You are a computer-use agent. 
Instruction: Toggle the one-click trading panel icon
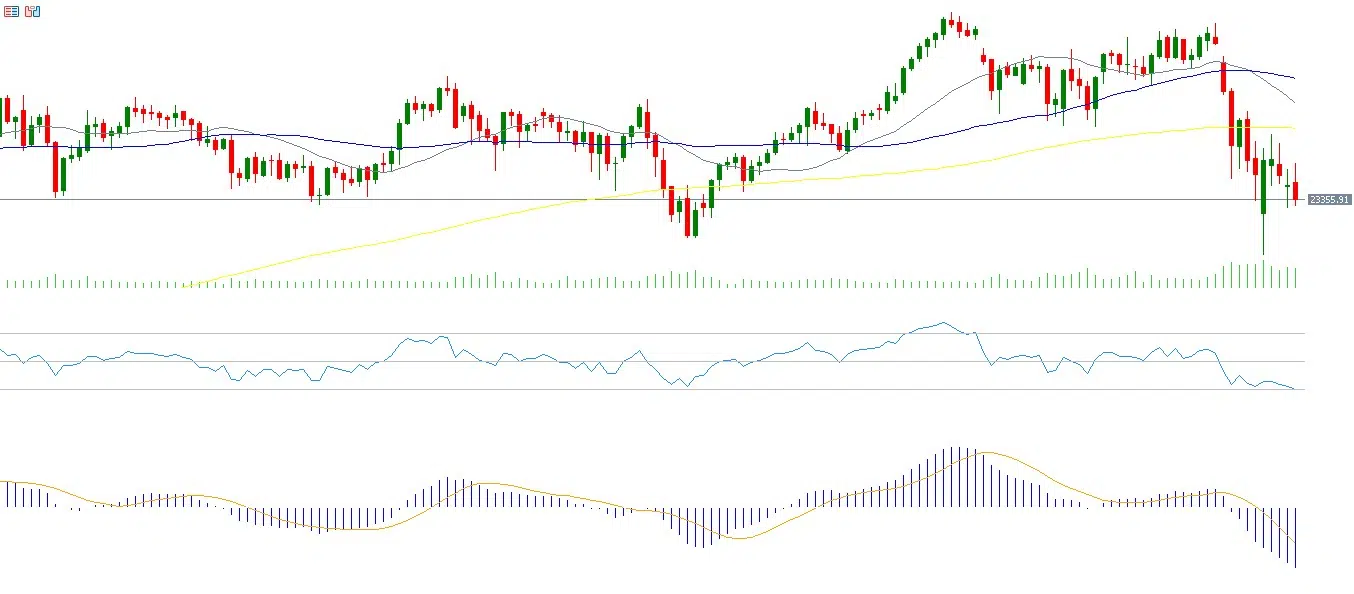[32, 11]
